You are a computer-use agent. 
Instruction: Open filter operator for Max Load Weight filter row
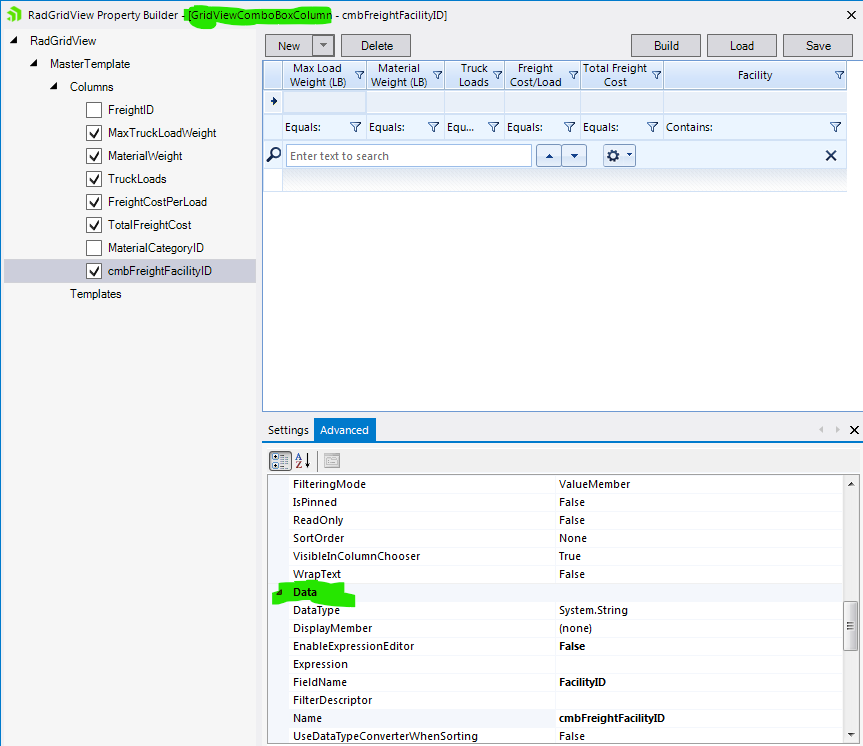pos(356,127)
